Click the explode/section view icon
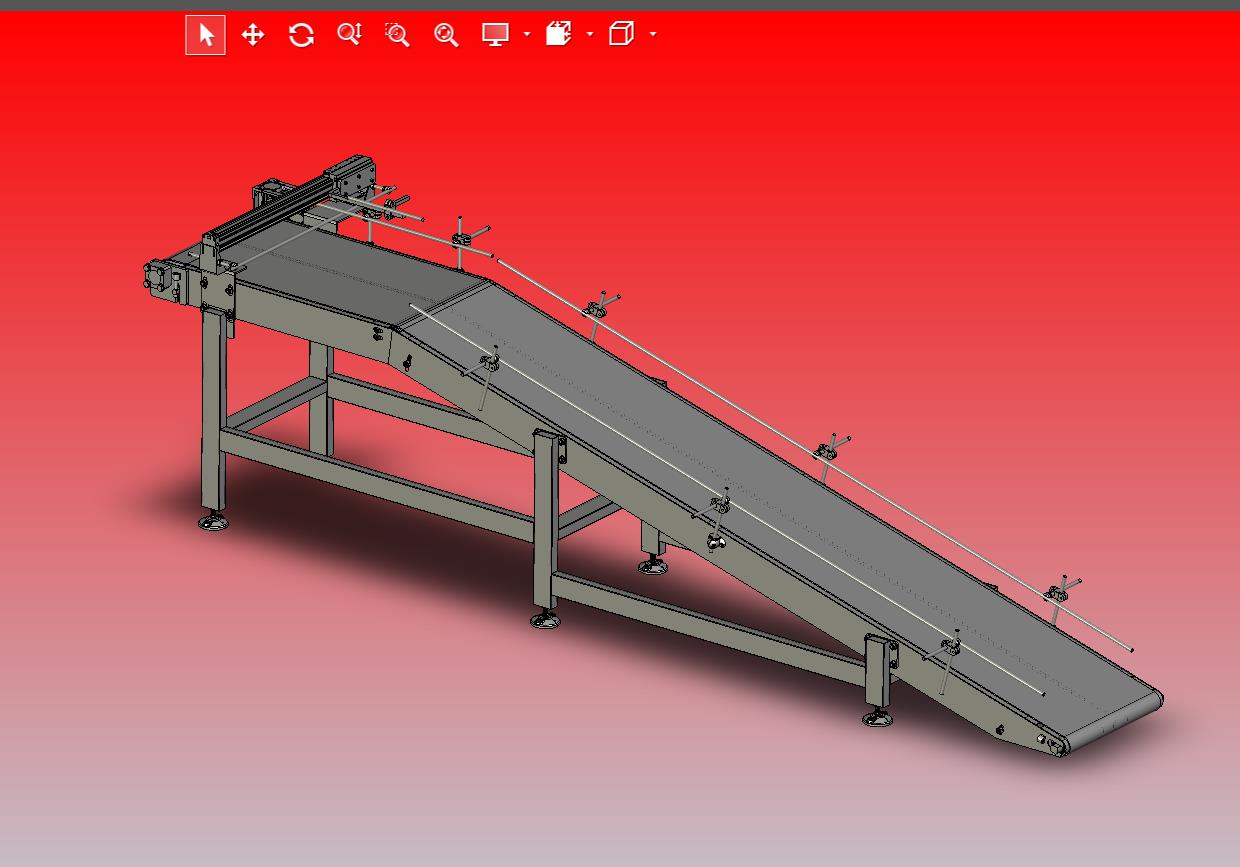The image size is (1240, 867). (559, 35)
